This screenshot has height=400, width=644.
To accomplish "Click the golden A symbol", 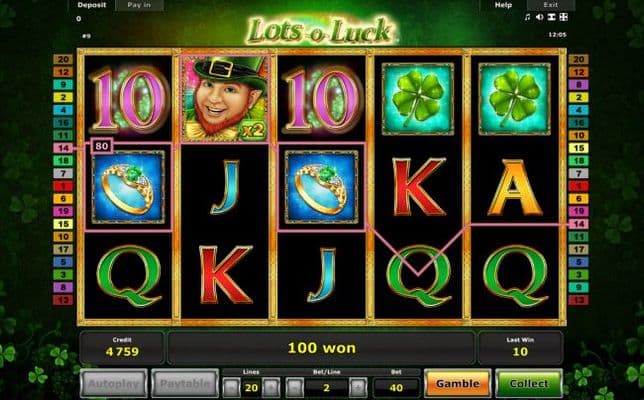I will (515, 188).
